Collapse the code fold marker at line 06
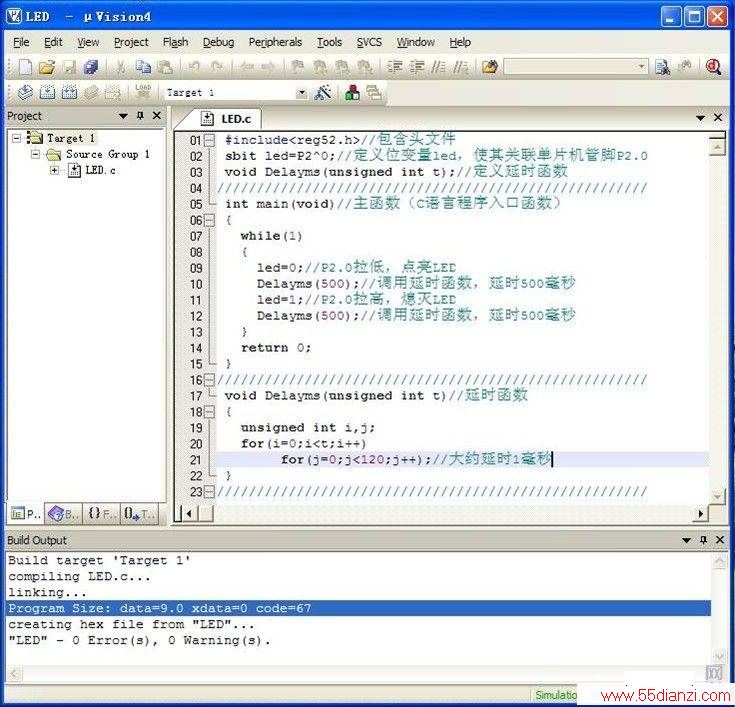This screenshot has height=707, width=735. pos(210,220)
